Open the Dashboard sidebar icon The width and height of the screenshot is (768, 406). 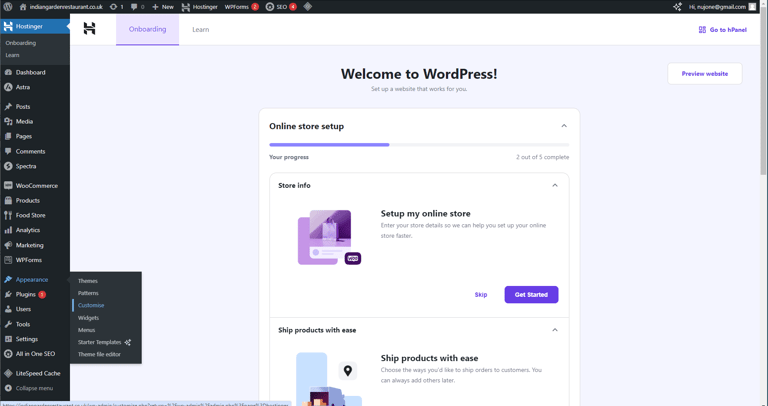8,72
